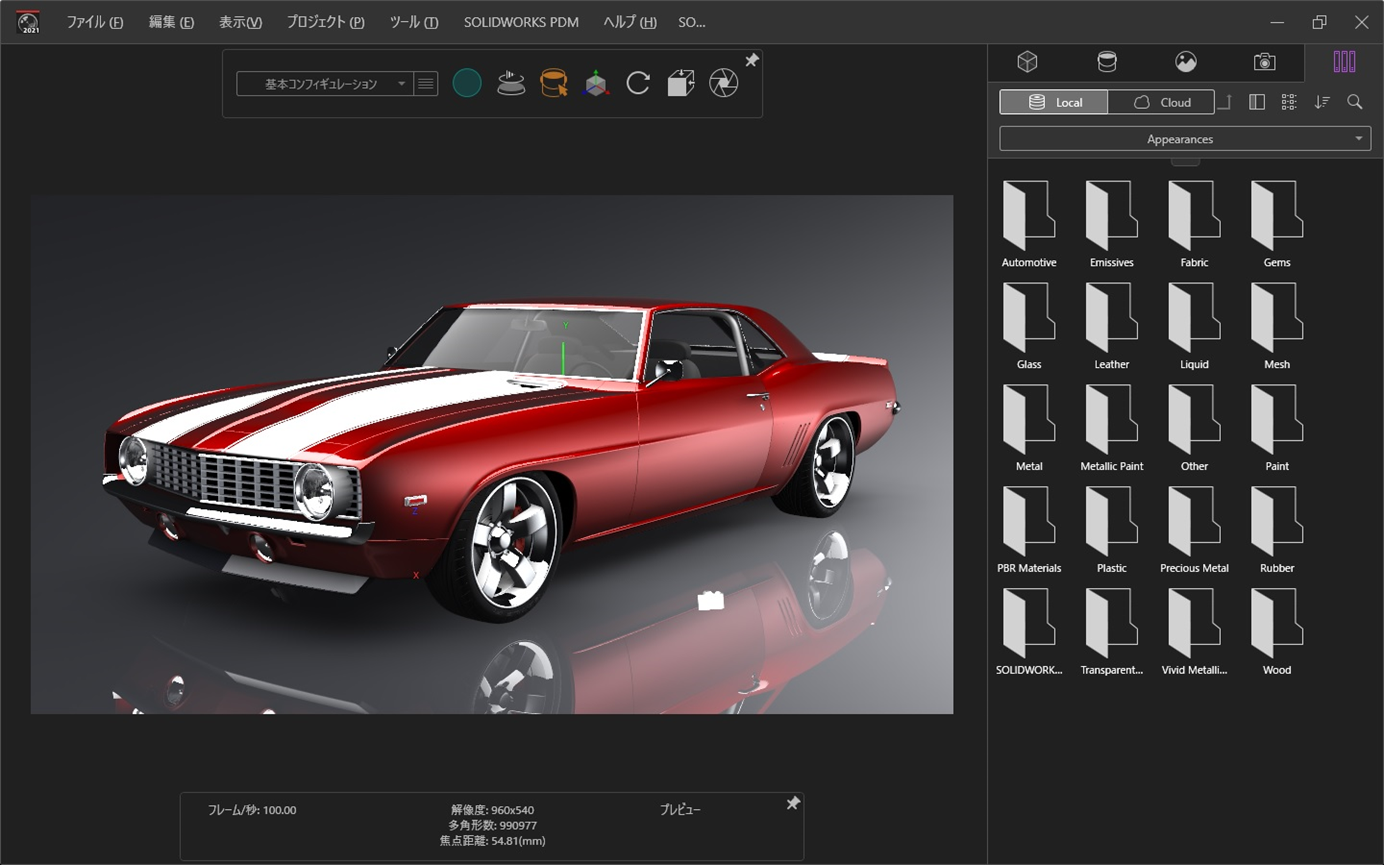Click the cube with arrows import icon
Viewport: 1384px width, 865px height.
pyautogui.click(x=681, y=83)
